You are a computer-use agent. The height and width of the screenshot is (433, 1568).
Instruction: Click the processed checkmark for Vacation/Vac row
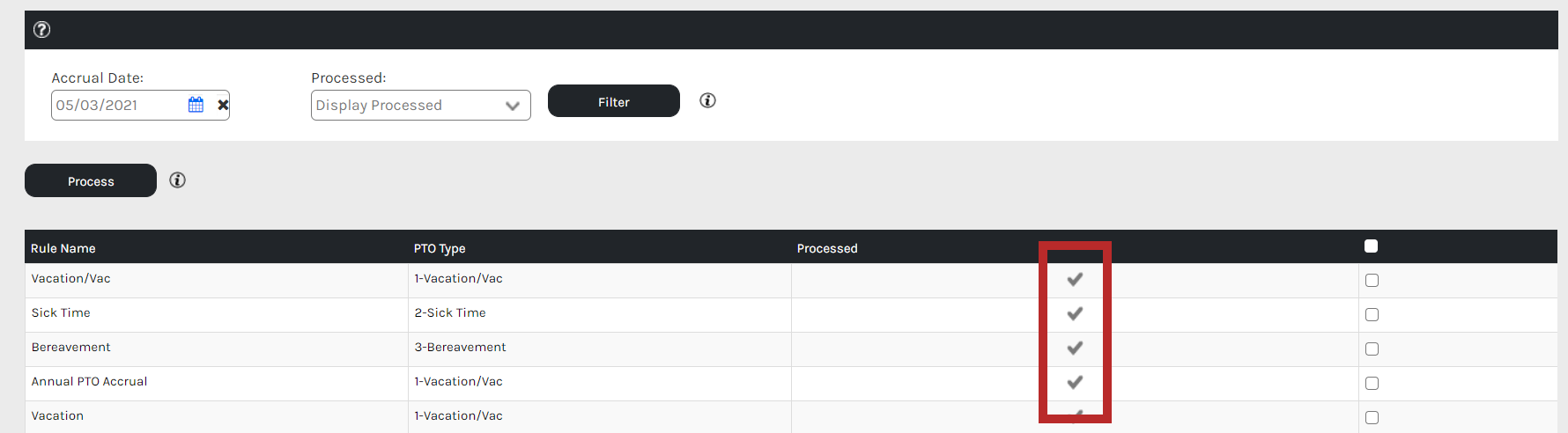[x=1075, y=279]
